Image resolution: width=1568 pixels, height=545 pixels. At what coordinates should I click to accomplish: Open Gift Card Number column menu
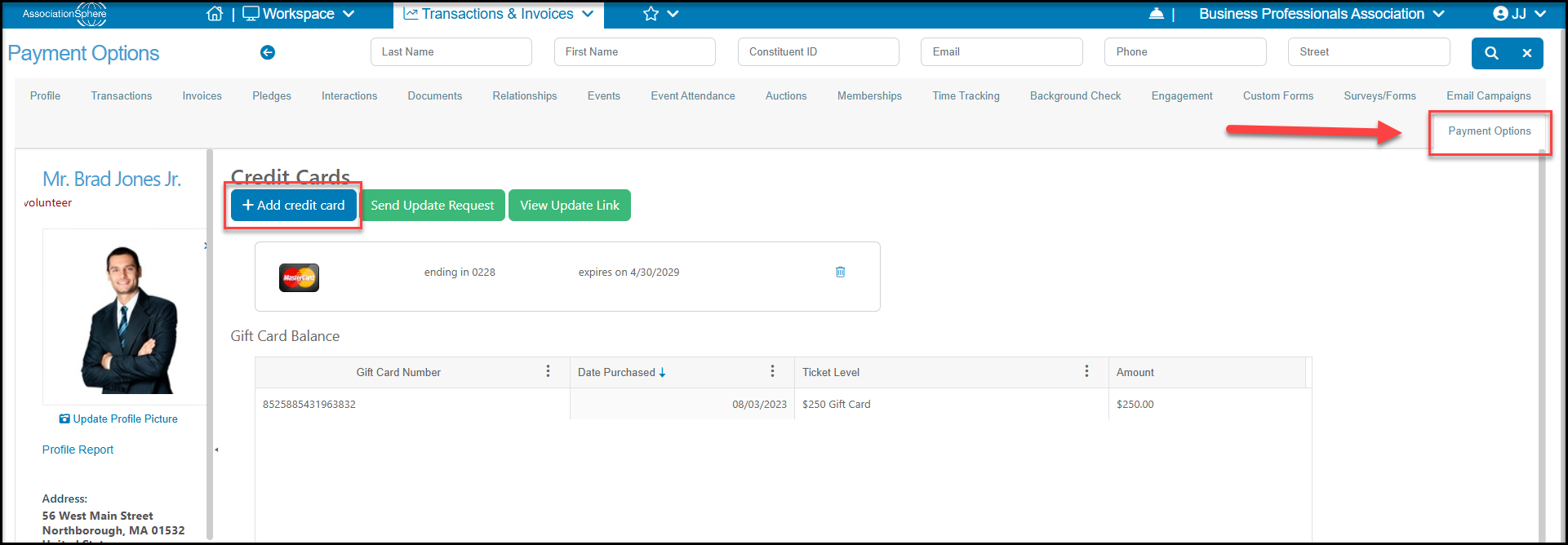click(548, 371)
